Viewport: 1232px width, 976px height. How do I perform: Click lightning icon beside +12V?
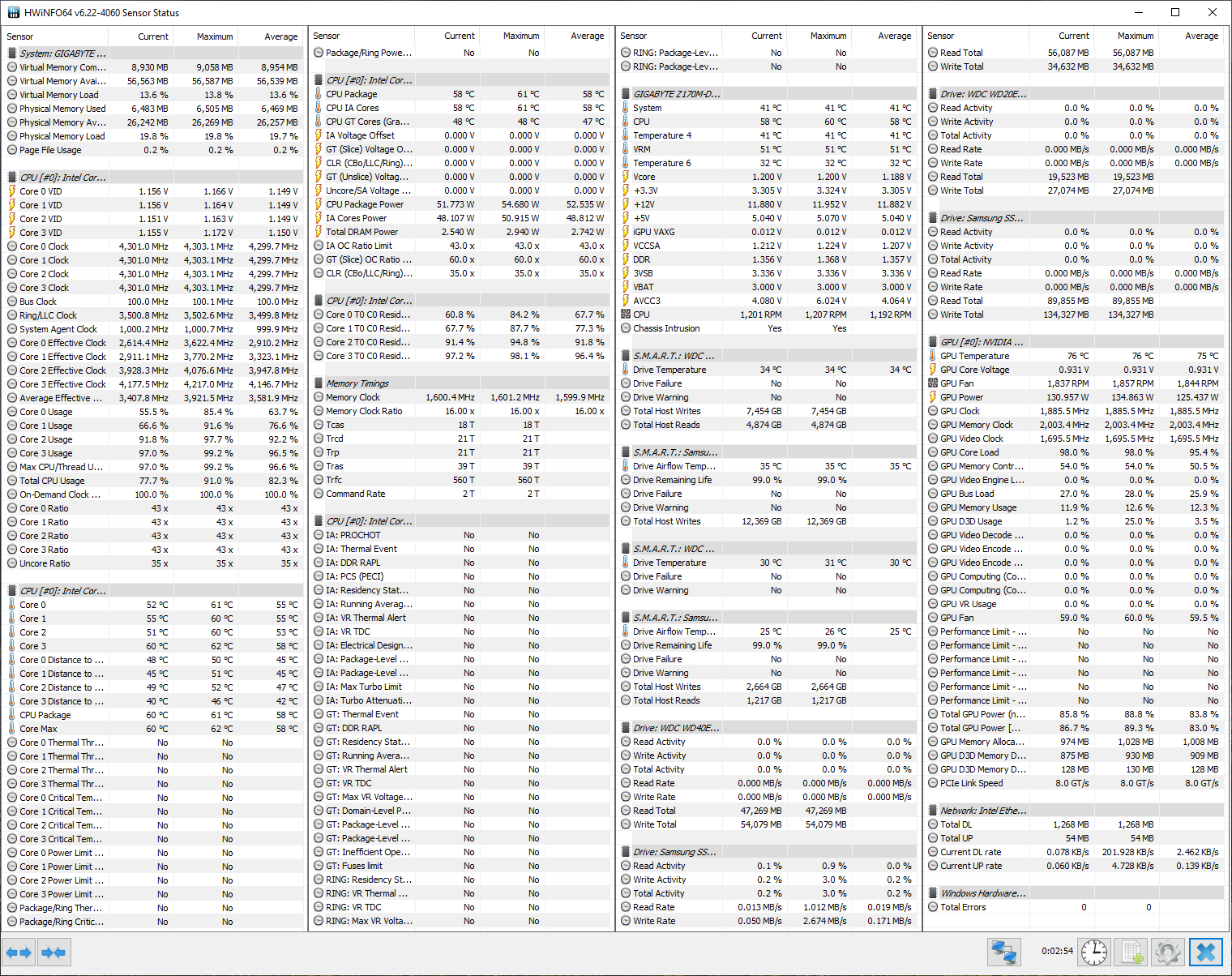pyautogui.click(x=626, y=204)
